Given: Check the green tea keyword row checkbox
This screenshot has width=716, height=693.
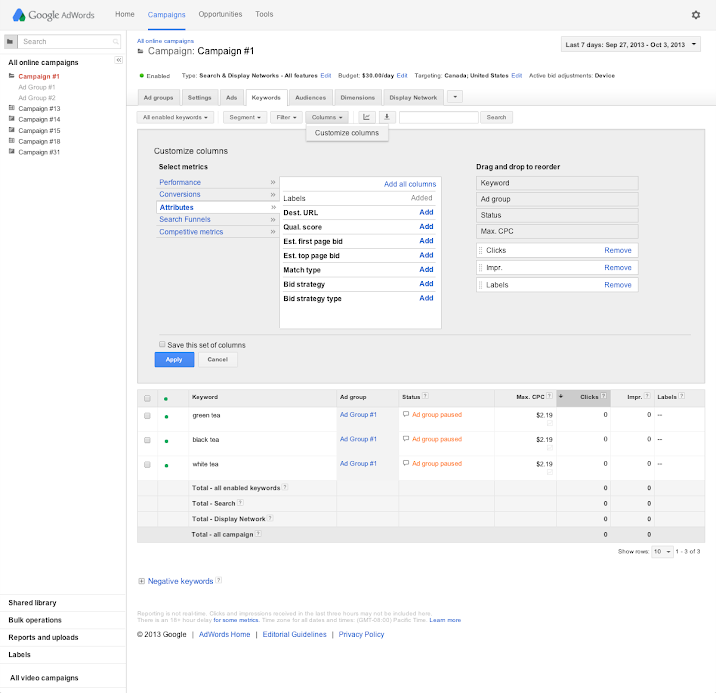Looking at the screenshot, I should [147, 415].
